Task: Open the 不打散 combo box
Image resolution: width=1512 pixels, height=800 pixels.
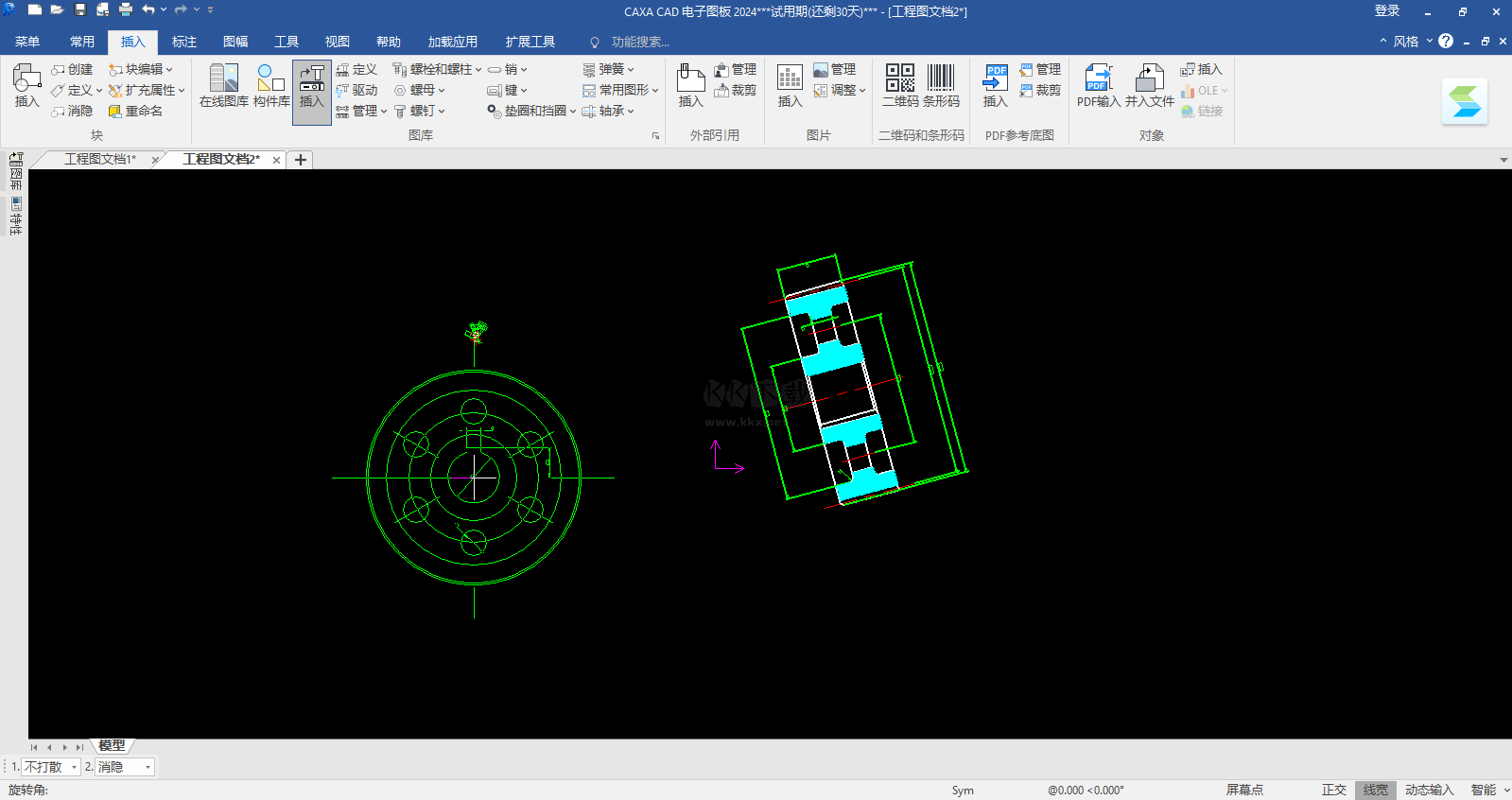Action: click(50, 767)
